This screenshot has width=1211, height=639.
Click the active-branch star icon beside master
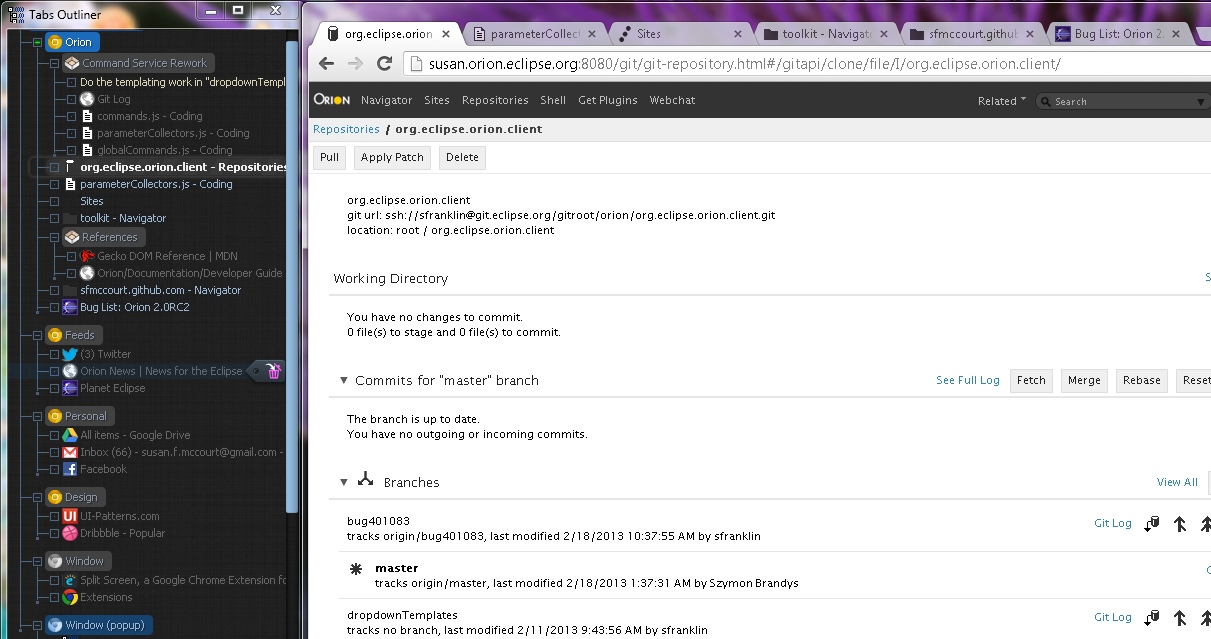click(354, 568)
